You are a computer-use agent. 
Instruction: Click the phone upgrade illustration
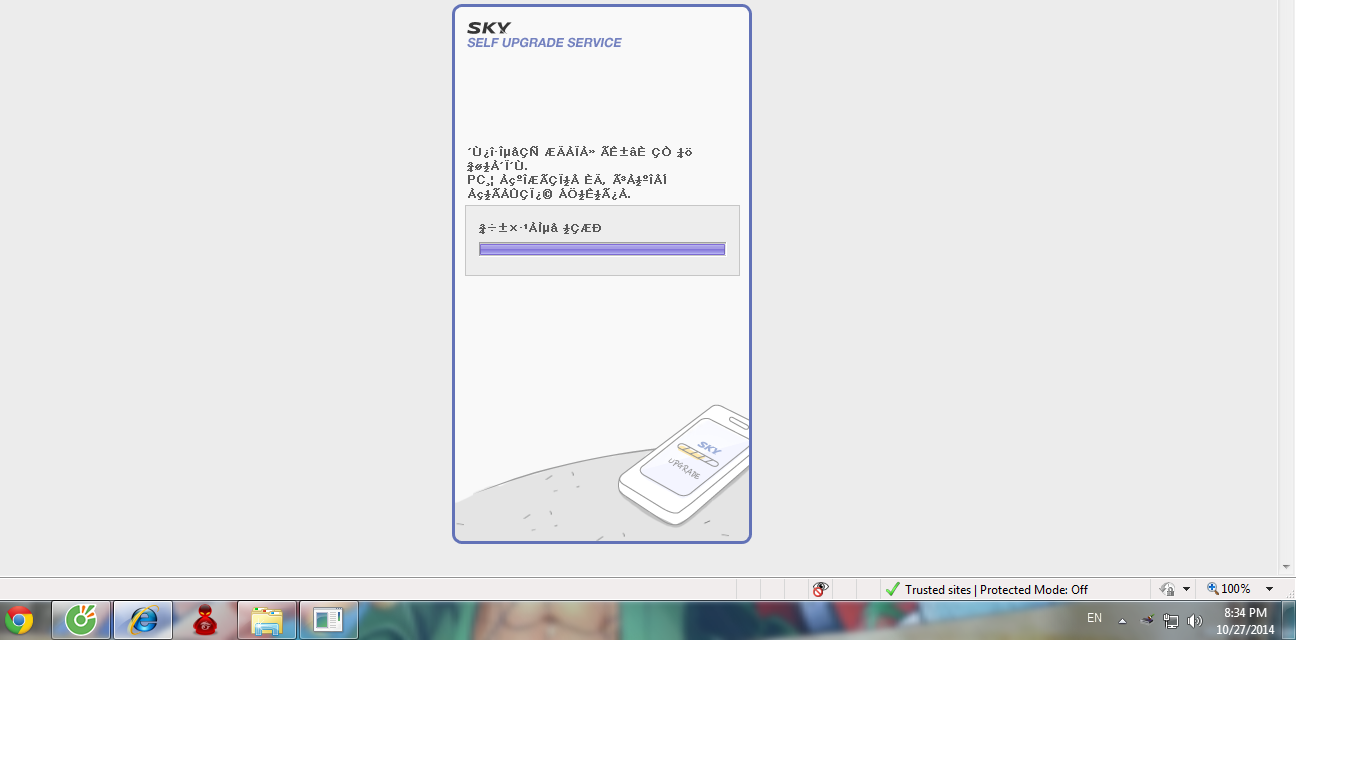coord(686,465)
